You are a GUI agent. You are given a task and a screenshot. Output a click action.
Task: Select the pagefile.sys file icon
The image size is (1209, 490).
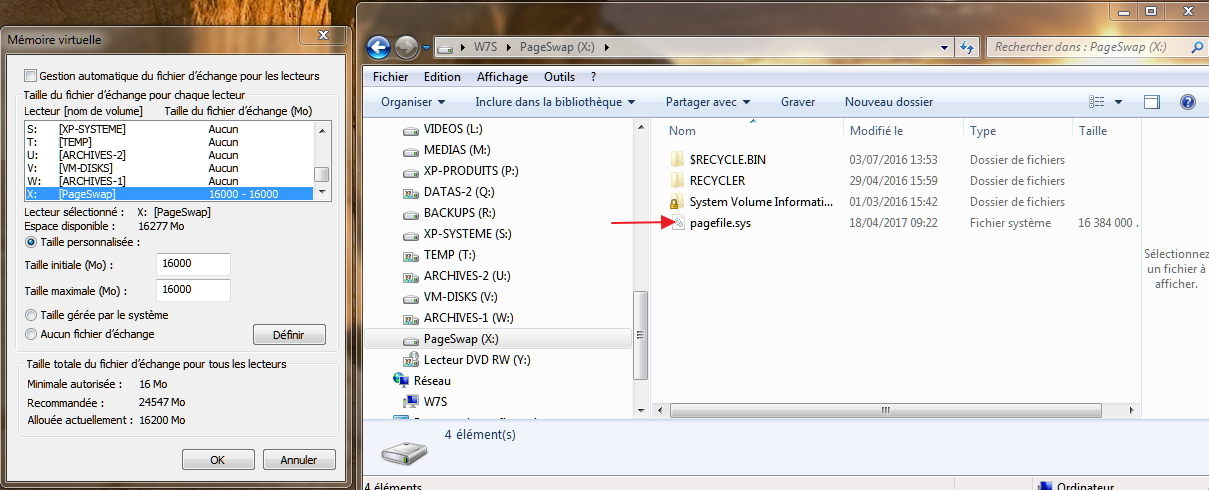point(677,223)
